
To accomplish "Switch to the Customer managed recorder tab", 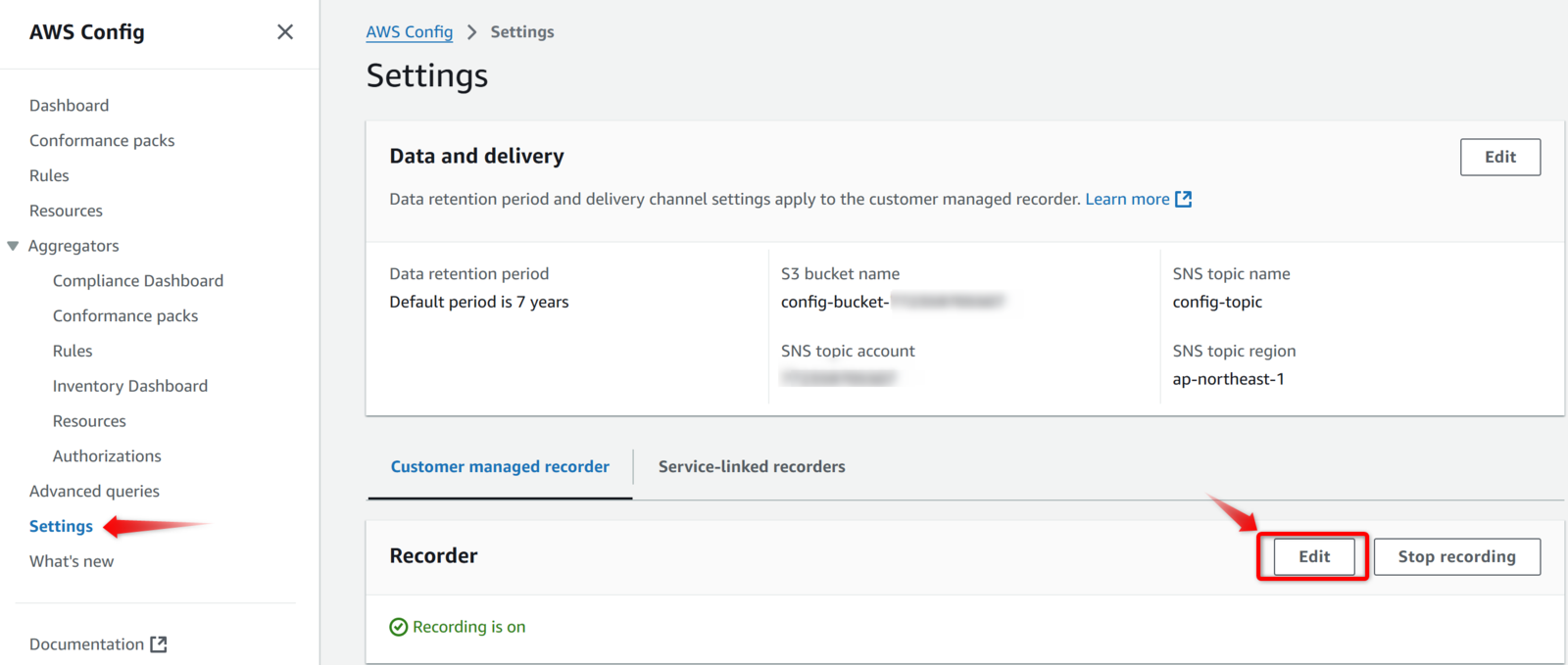I will click(x=500, y=467).
